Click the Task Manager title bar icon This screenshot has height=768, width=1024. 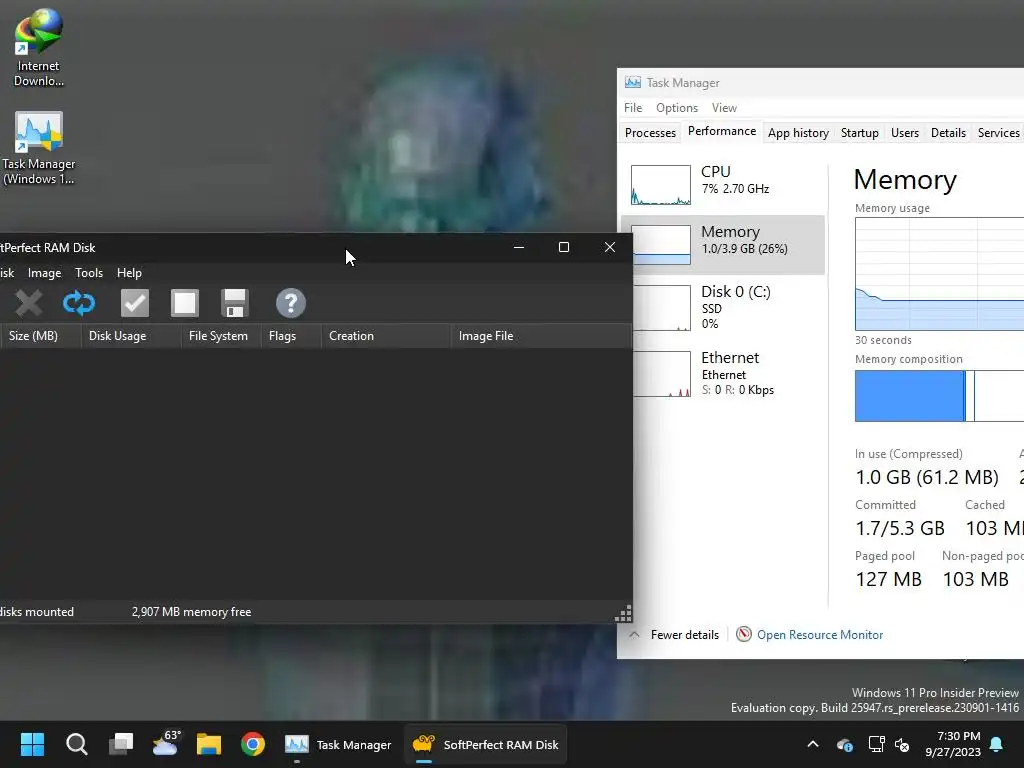click(x=632, y=82)
